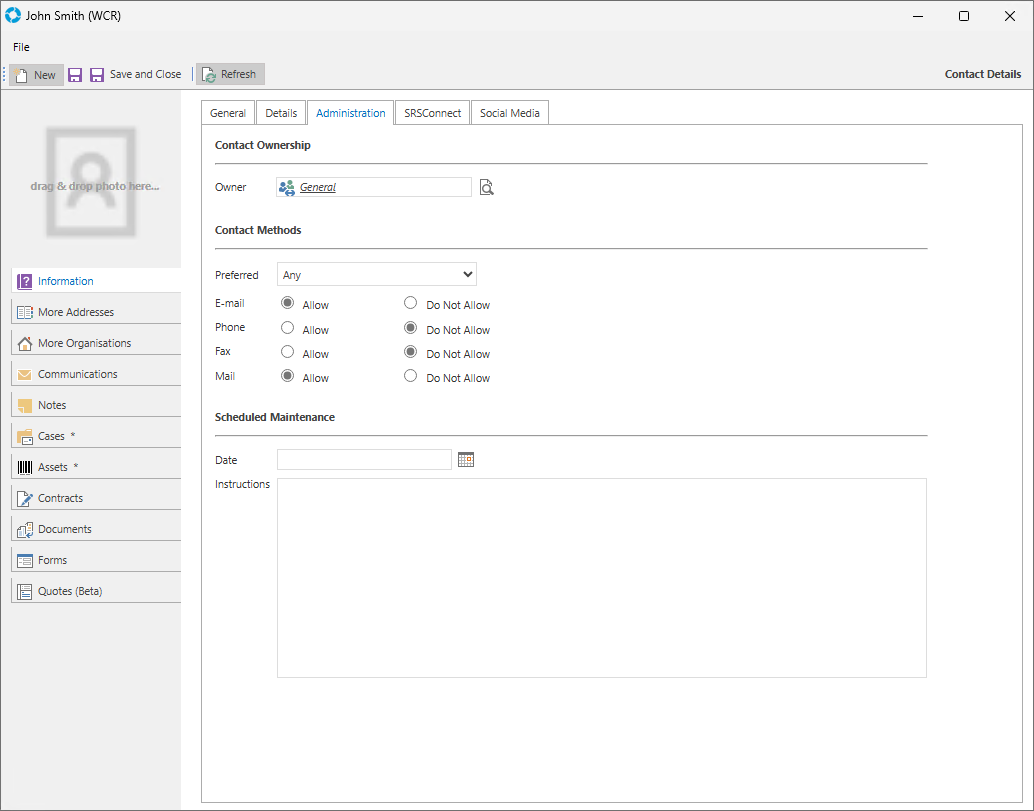1034x811 pixels.
Task: Set Mail to Do Not Allow
Action: [410, 376]
